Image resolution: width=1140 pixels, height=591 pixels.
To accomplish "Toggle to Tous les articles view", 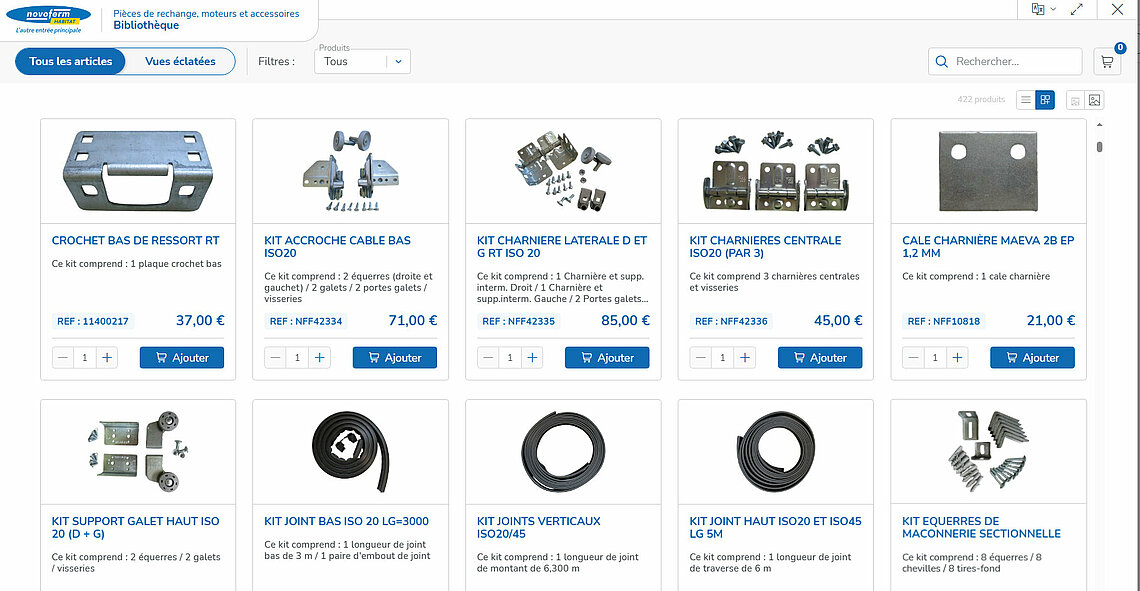I will [71, 61].
